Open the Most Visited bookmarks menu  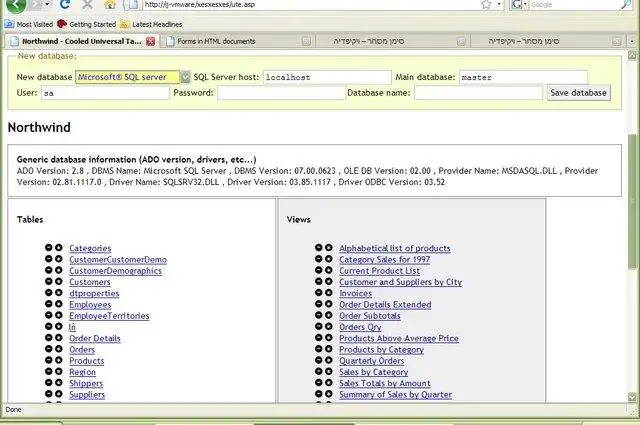[x=29, y=24]
